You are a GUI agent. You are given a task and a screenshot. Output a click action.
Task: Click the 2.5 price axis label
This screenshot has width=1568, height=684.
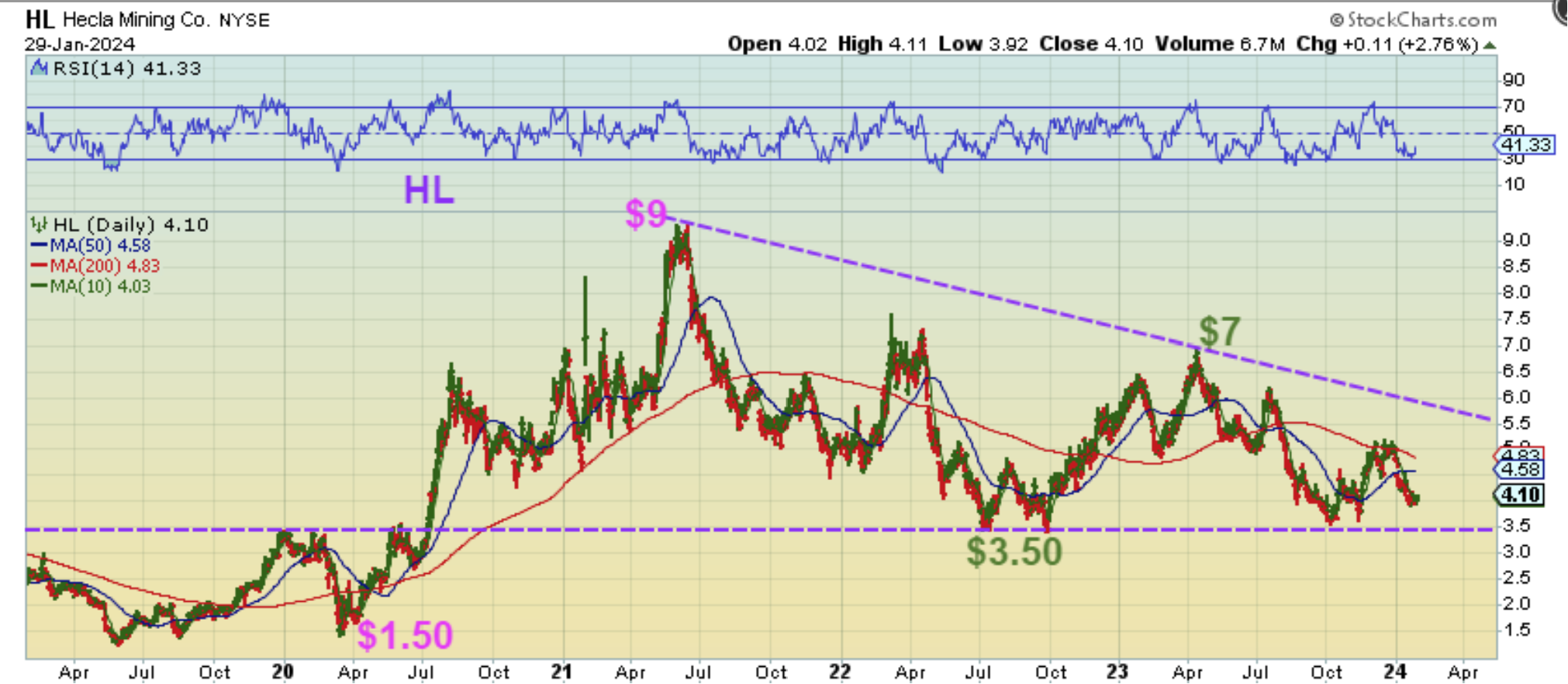[x=1516, y=578]
